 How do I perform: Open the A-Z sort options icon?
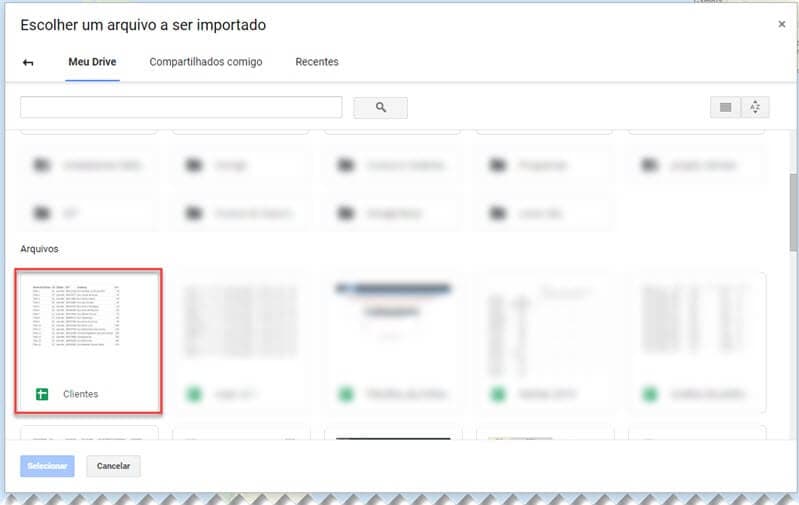click(755, 107)
